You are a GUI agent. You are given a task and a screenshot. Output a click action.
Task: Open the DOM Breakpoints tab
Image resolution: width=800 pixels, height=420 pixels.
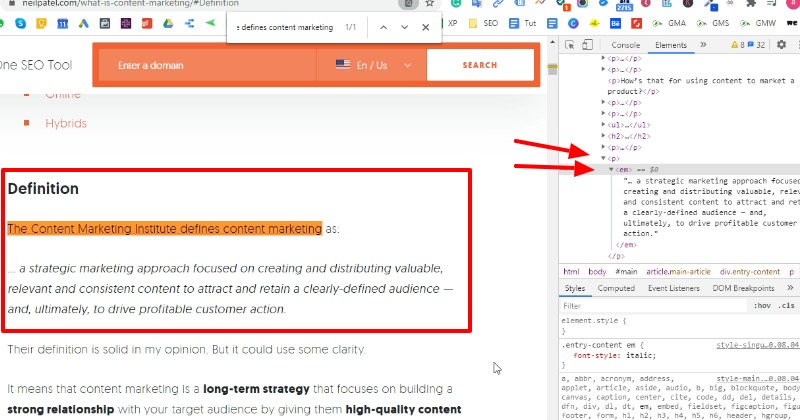743,288
